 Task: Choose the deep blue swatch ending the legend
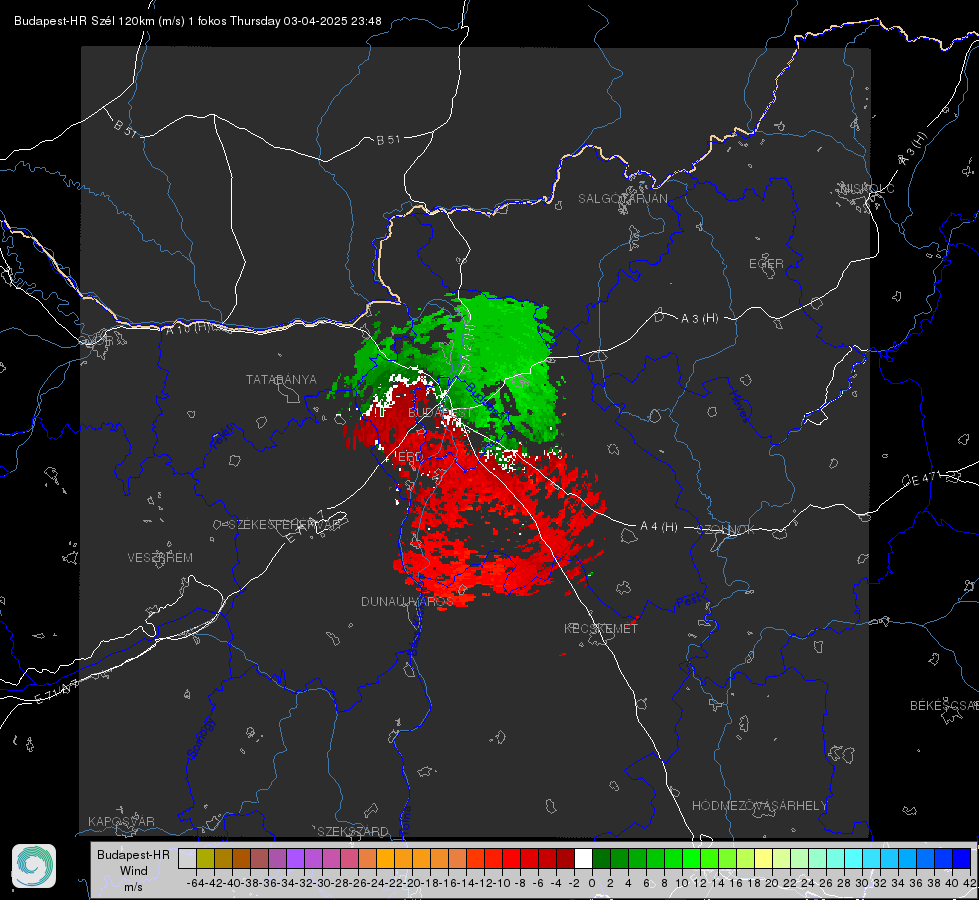click(962, 858)
